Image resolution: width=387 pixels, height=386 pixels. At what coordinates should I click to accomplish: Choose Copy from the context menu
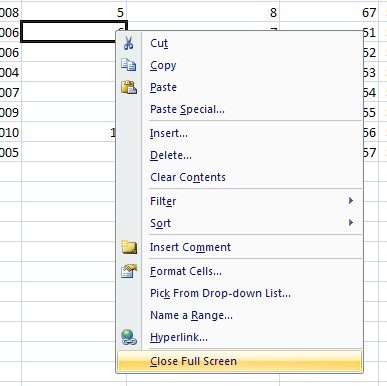(239, 65)
